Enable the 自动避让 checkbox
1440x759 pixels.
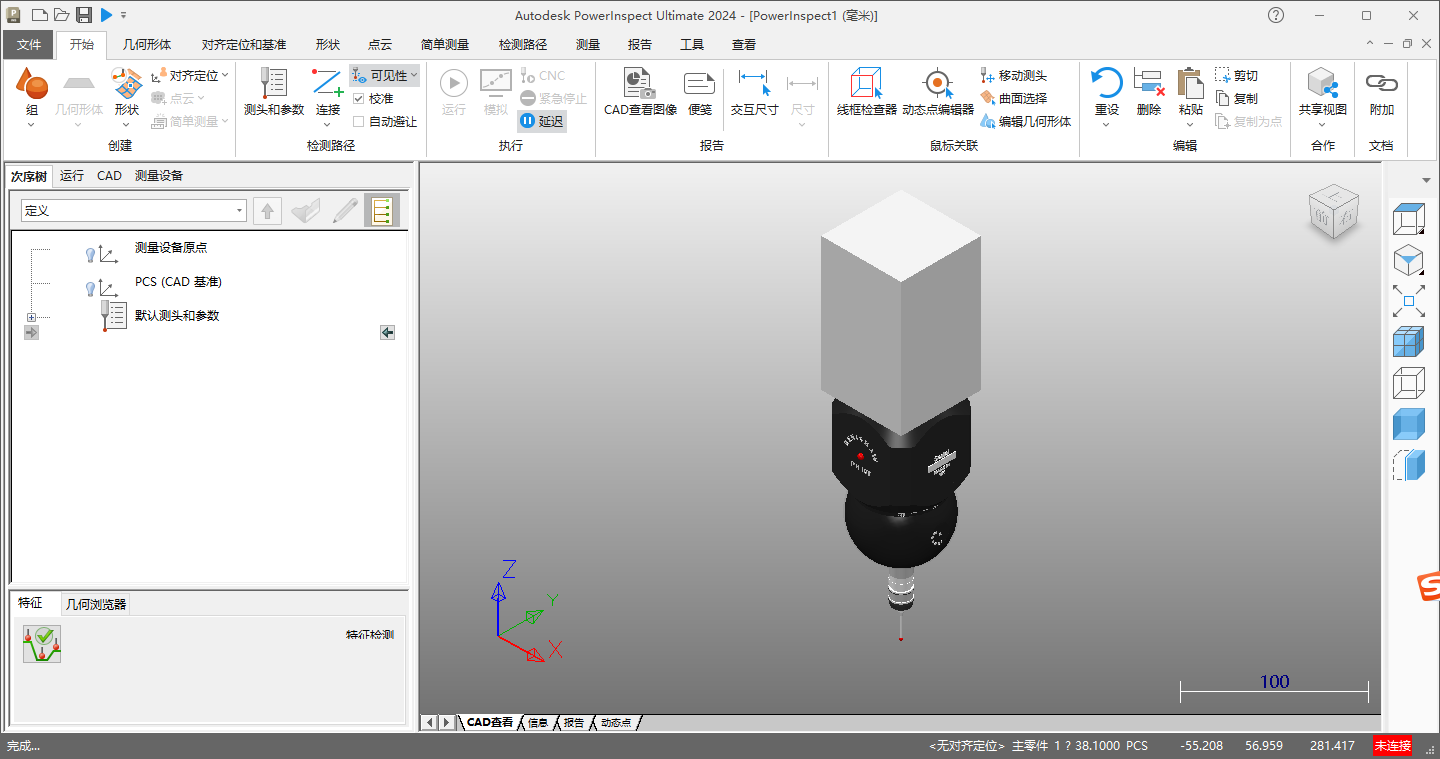pyautogui.click(x=359, y=122)
